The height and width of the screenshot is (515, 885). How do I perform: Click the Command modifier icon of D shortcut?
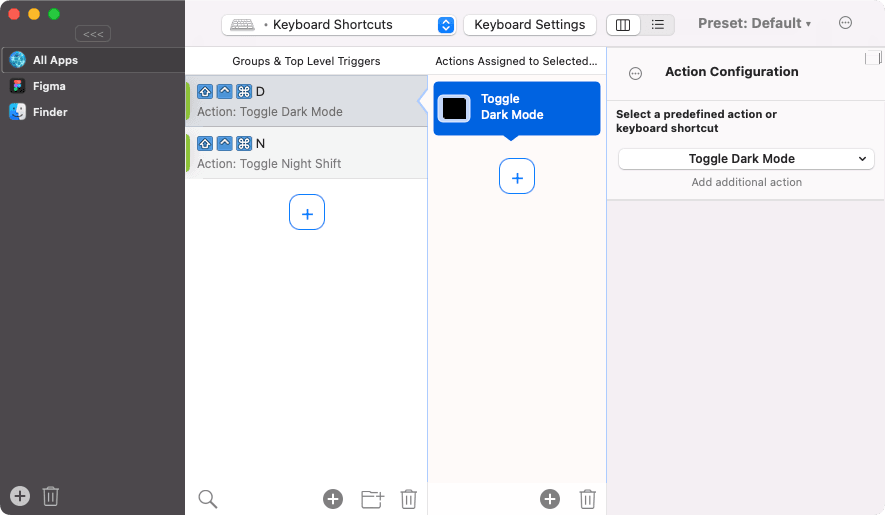click(244, 91)
